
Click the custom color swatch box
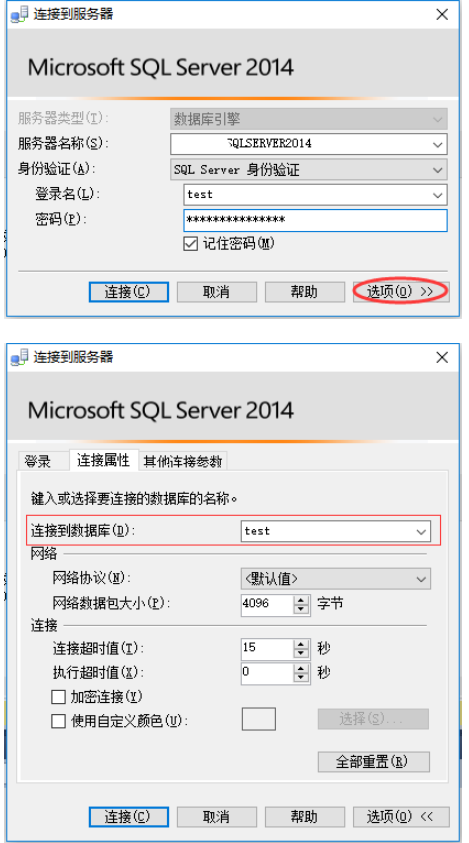click(x=259, y=719)
